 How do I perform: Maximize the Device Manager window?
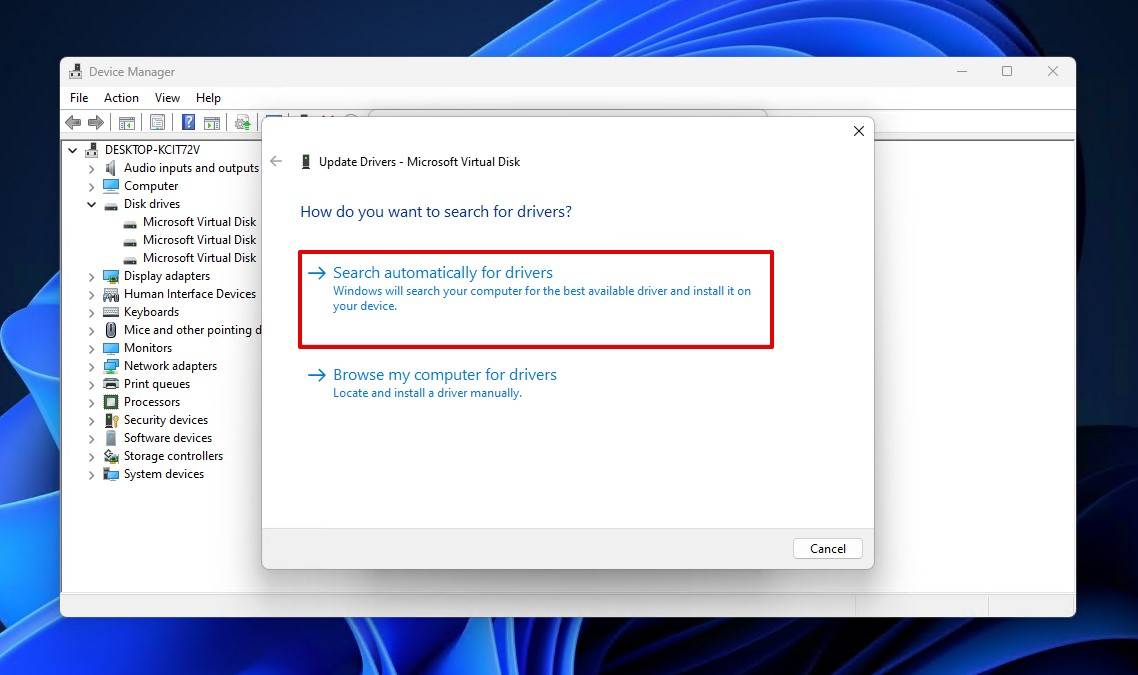pyautogui.click(x=1007, y=71)
